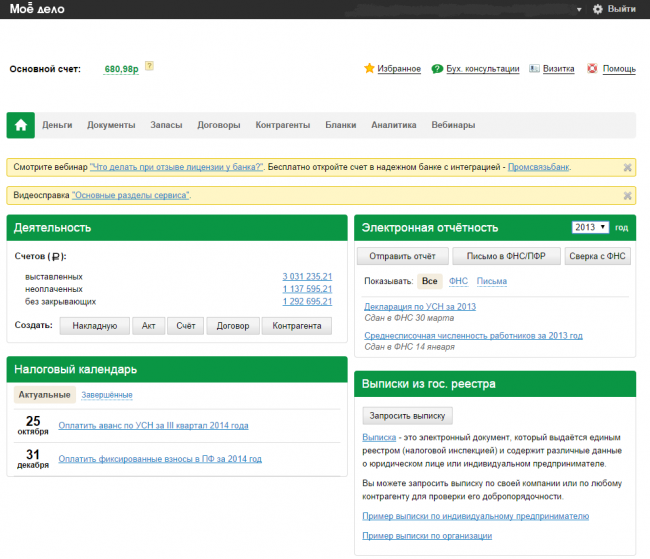Open без закрывающих amount 1 292 695,21
Viewport: 650px width, 559px height.
[x=307, y=301]
